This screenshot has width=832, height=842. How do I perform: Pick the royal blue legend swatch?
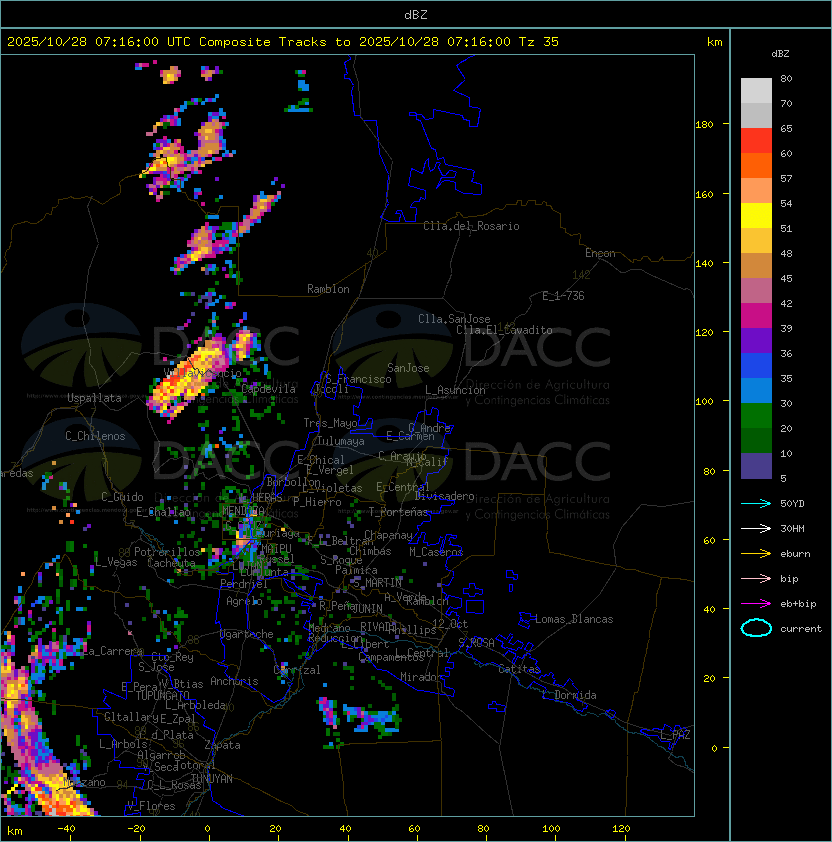pyautogui.click(x=756, y=366)
